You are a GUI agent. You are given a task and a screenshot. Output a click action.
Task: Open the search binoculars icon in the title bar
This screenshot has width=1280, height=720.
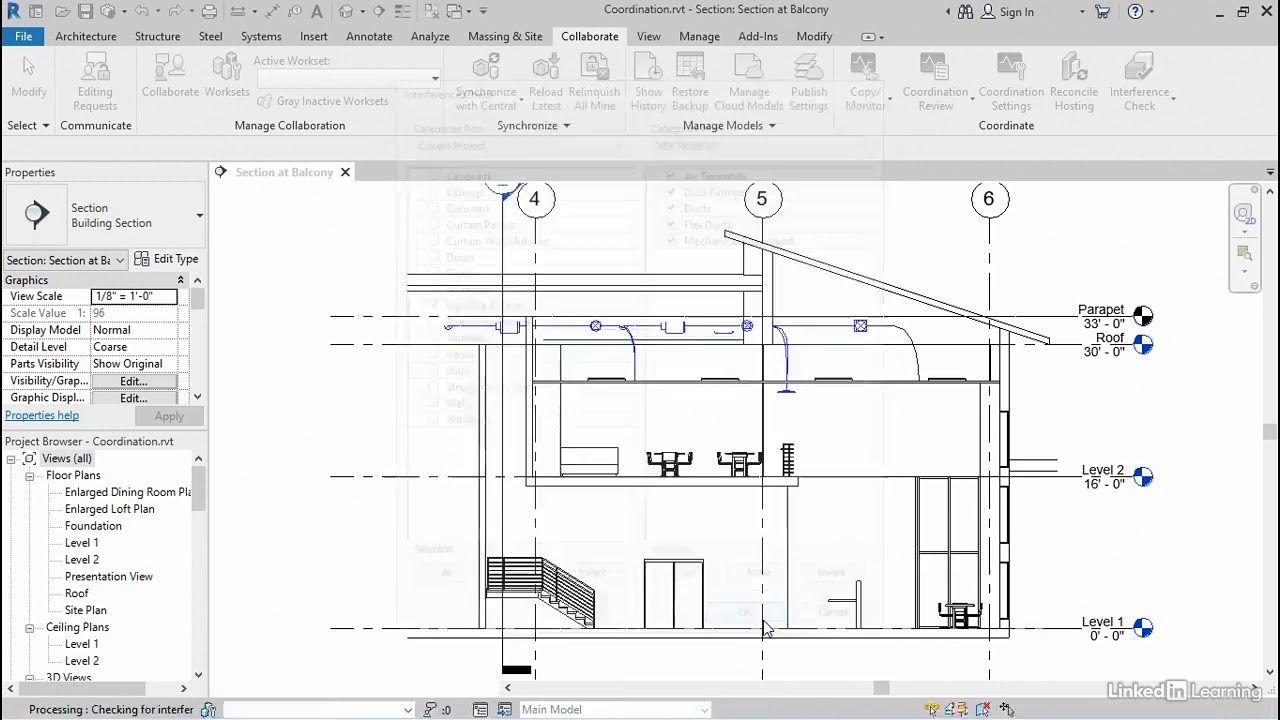tap(965, 12)
